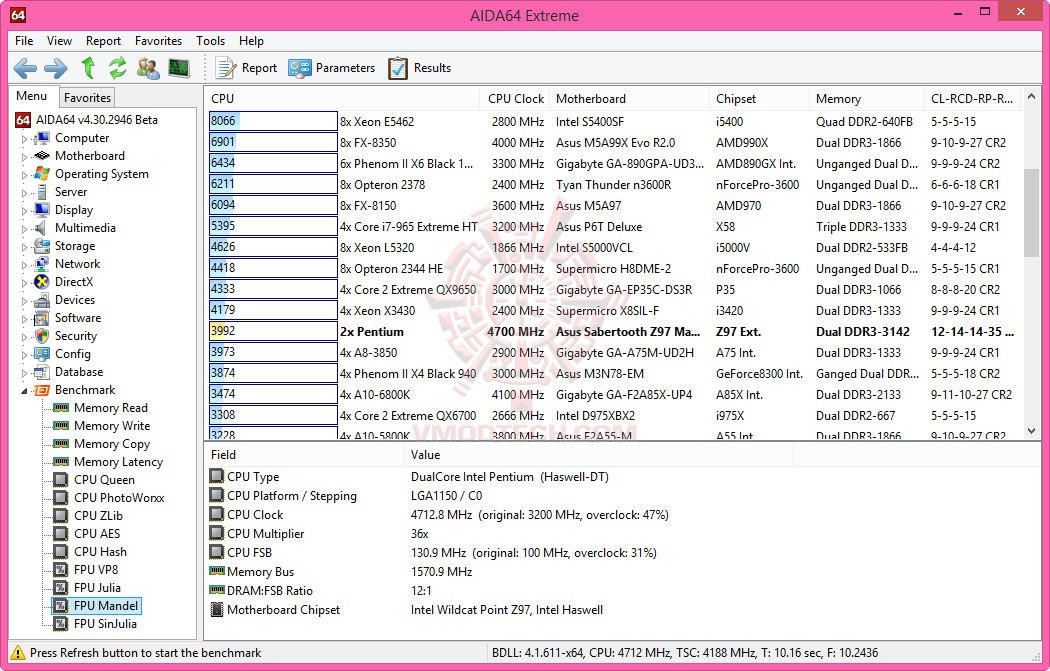Image resolution: width=1050 pixels, height=671 pixels.
Task: Expand the Server tree node
Action: (25, 193)
